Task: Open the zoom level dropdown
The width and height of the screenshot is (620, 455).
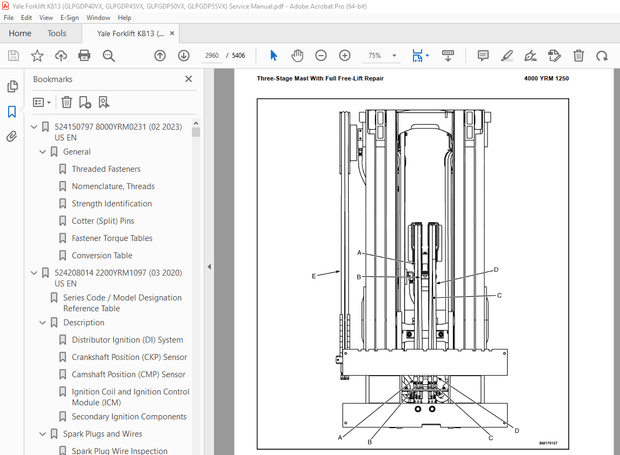Action: click(x=394, y=56)
